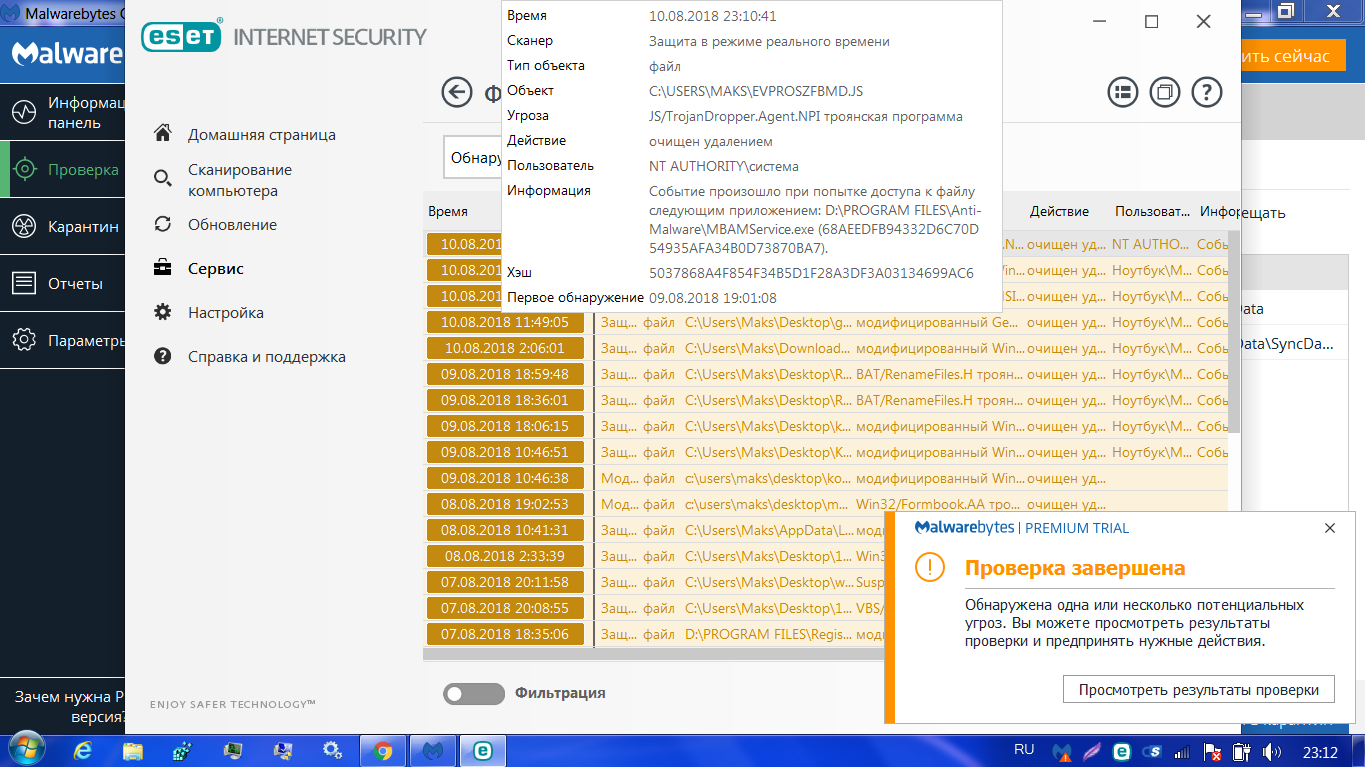Click the ESET icon in the system tray
Image resolution: width=1365 pixels, height=767 pixels.
[1122, 750]
